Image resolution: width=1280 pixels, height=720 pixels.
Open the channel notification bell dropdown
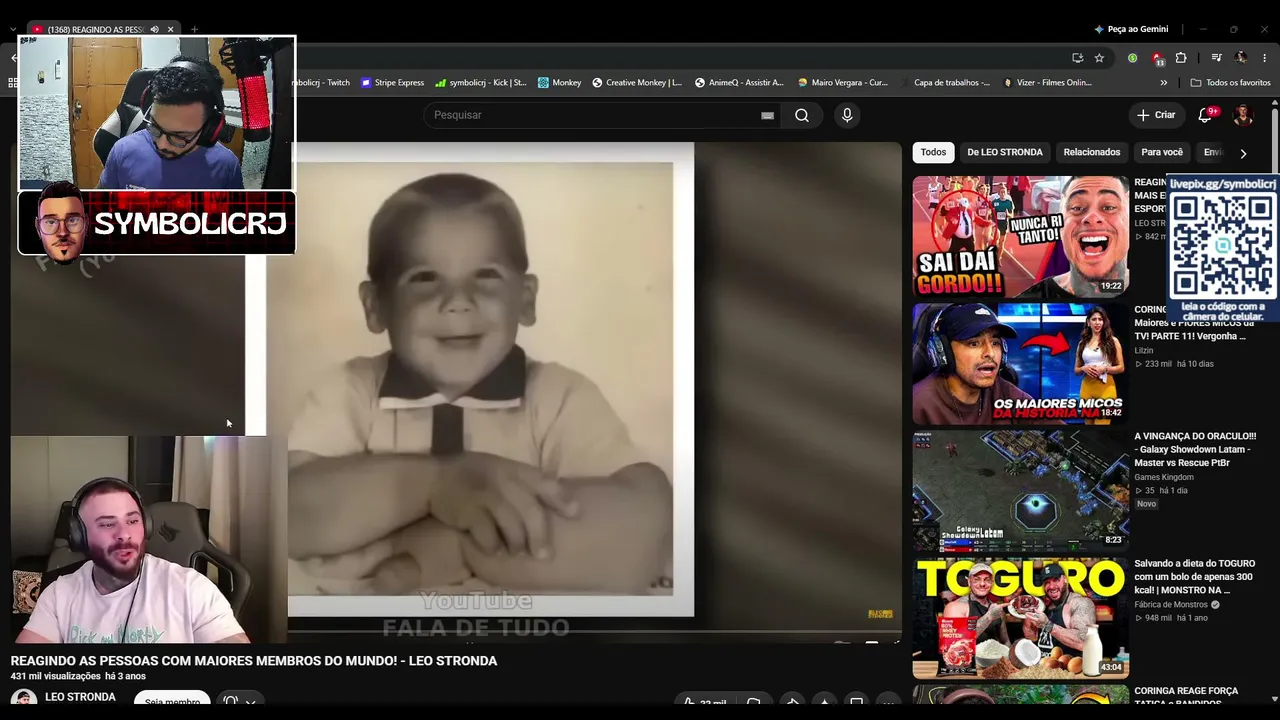(x=239, y=701)
